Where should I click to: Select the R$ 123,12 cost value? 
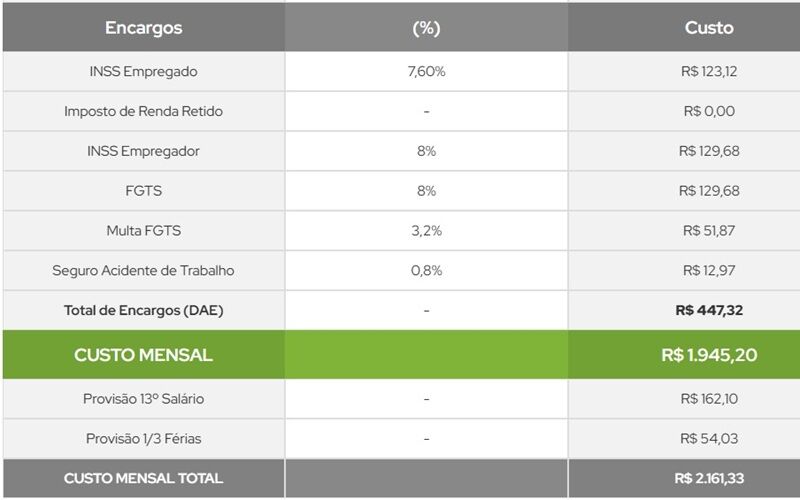pyautogui.click(x=708, y=72)
